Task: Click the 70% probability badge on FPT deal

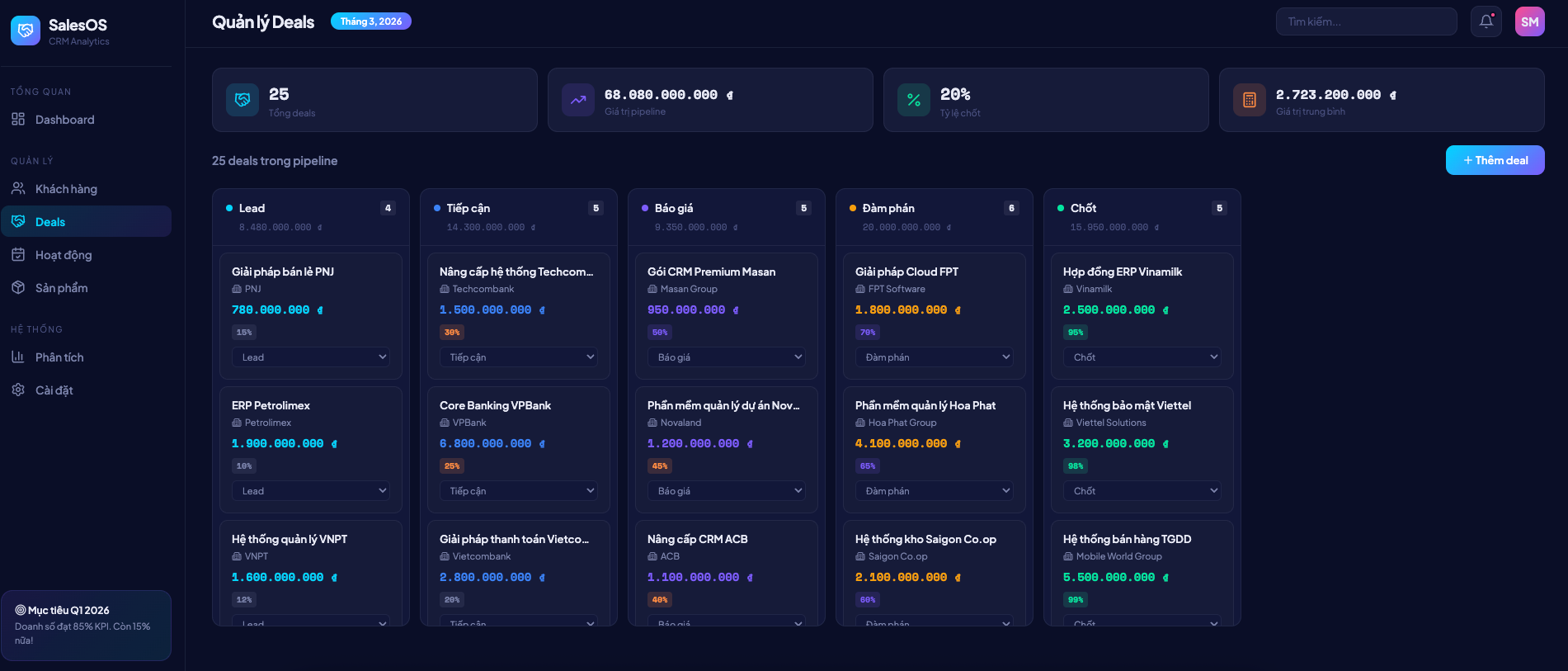Action: [868, 333]
